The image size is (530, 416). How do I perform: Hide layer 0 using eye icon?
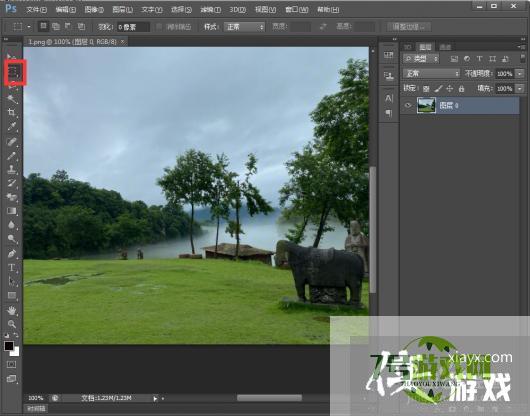408,105
